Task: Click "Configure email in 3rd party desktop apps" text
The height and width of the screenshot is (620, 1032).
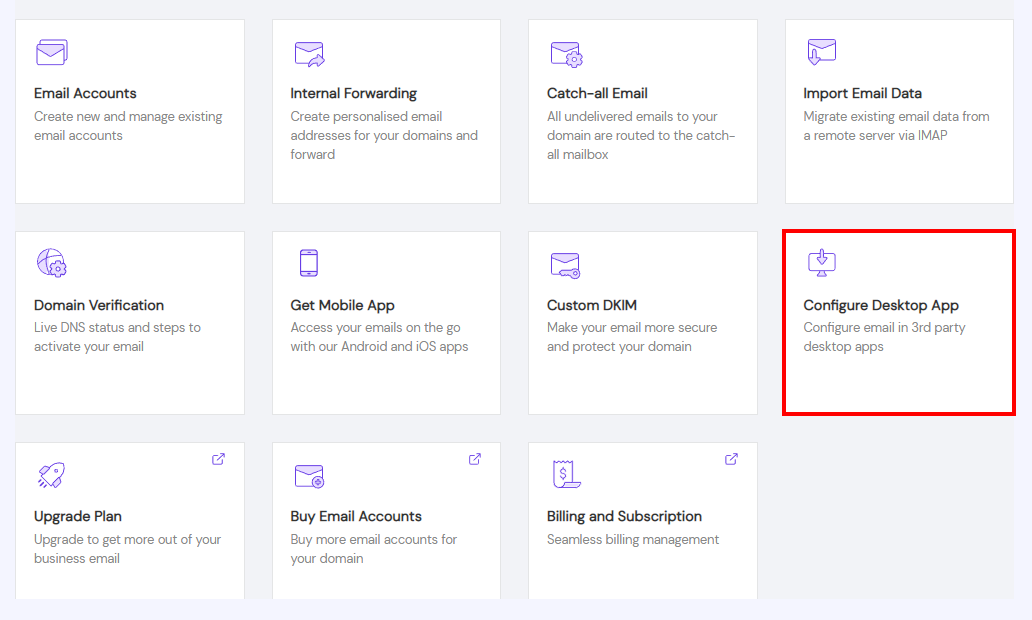Action: (x=884, y=337)
